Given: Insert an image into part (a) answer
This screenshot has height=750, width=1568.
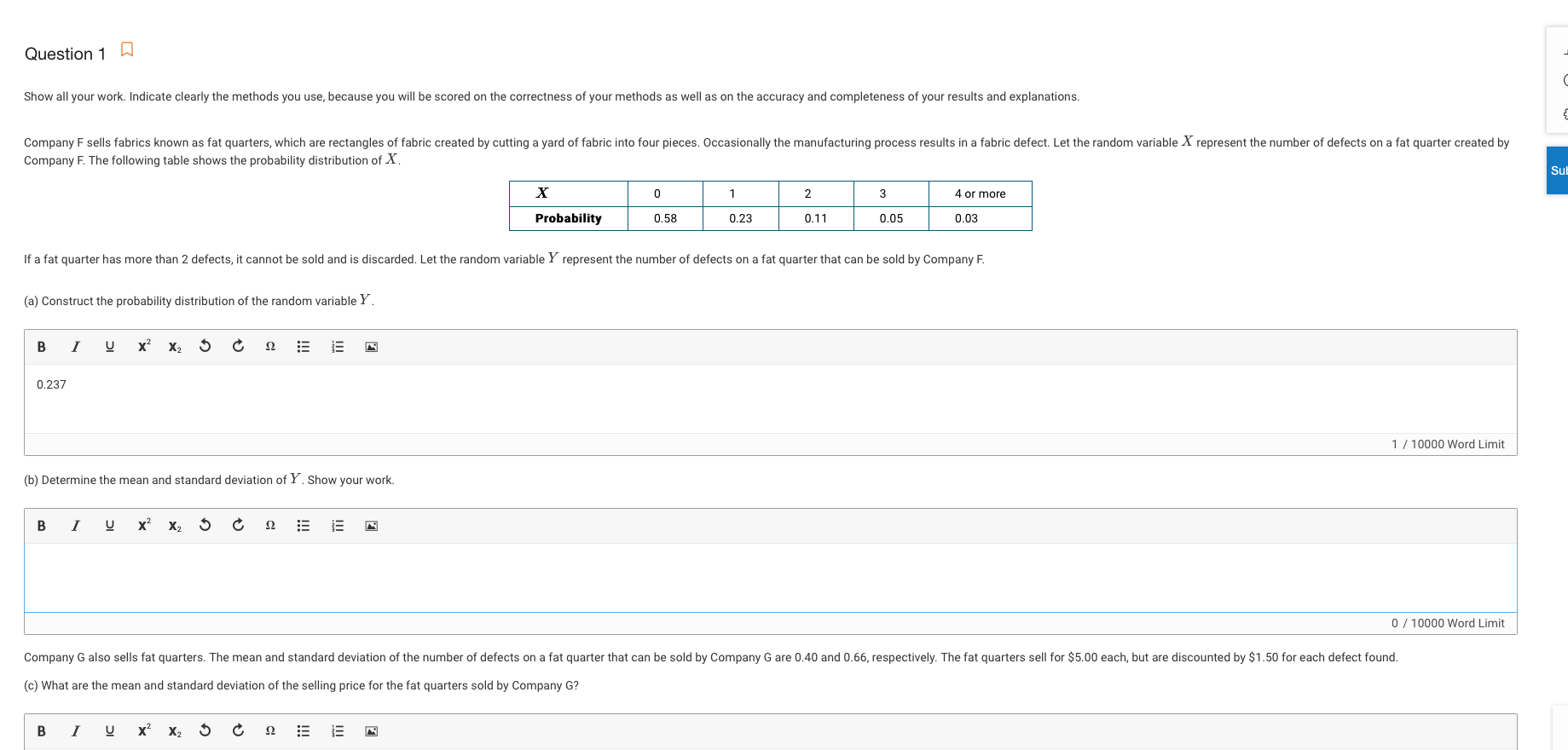Looking at the screenshot, I should [x=371, y=347].
